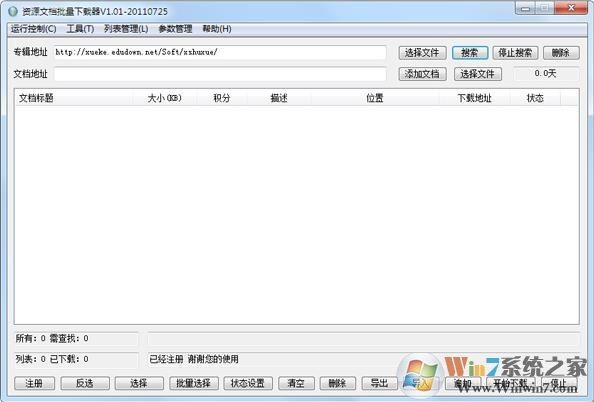The height and width of the screenshot is (402, 594).
Task: Sort by the 文档标题 column header
Action: (74, 98)
